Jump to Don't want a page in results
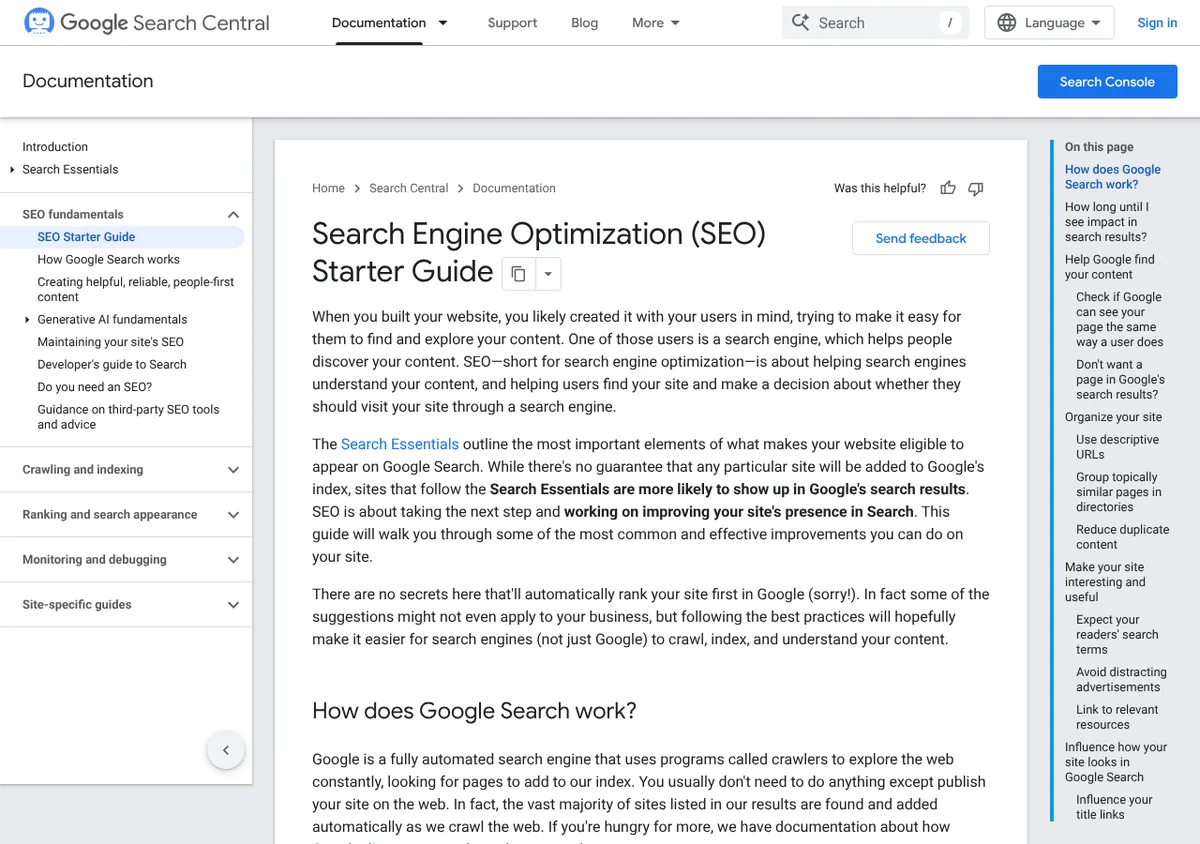Image resolution: width=1200 pixels, height=844 pixels. [1121, 379]
